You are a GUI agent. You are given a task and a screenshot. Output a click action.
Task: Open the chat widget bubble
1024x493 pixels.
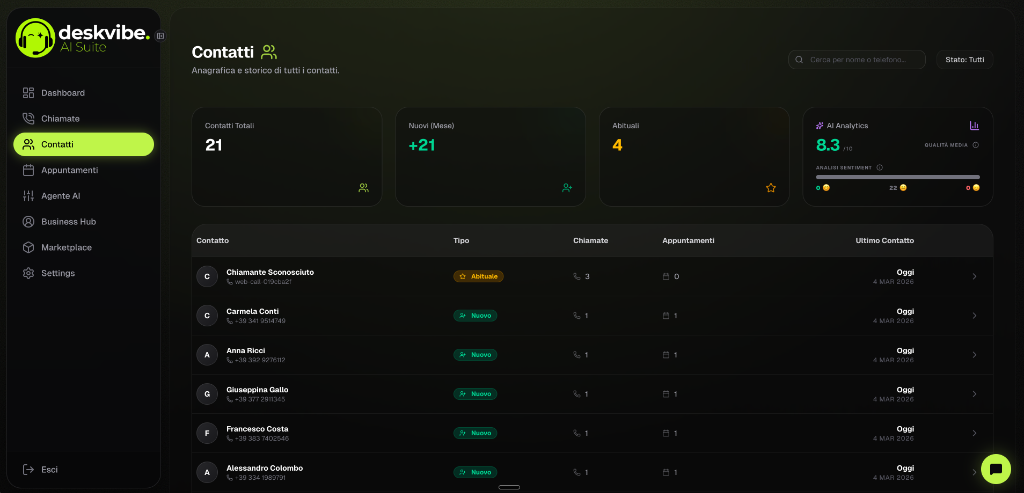click(x=995, y=468)
